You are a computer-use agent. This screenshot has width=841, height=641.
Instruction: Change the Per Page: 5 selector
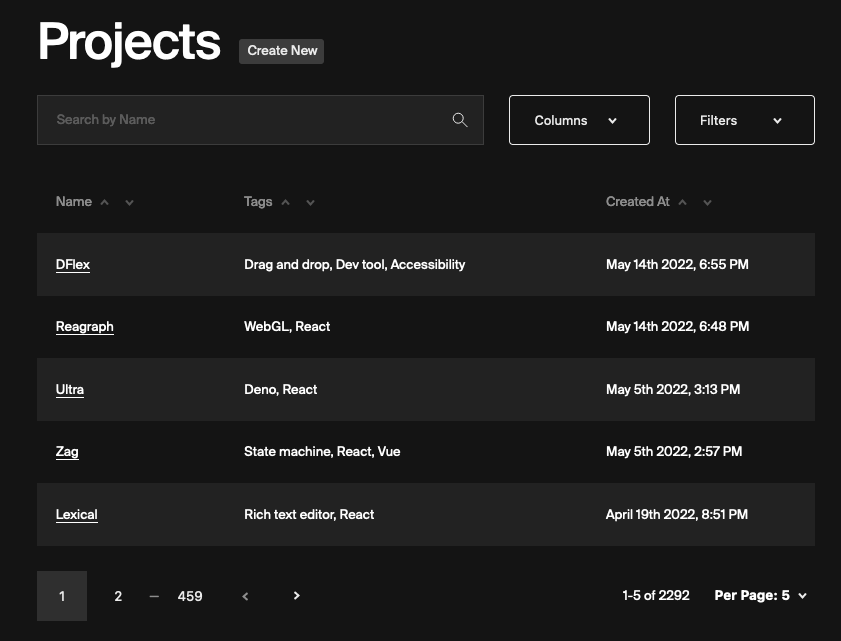[x=760, y=596]
